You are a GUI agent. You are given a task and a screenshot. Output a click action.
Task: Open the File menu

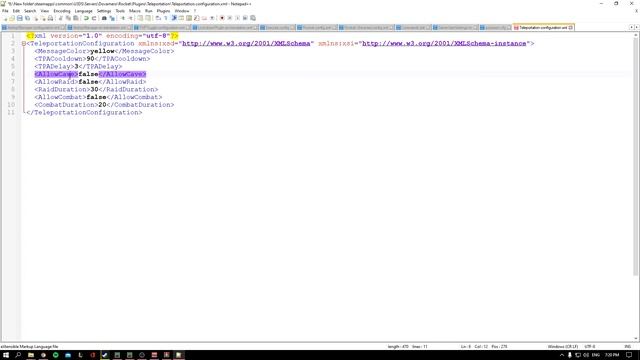[x=5, y=11]
